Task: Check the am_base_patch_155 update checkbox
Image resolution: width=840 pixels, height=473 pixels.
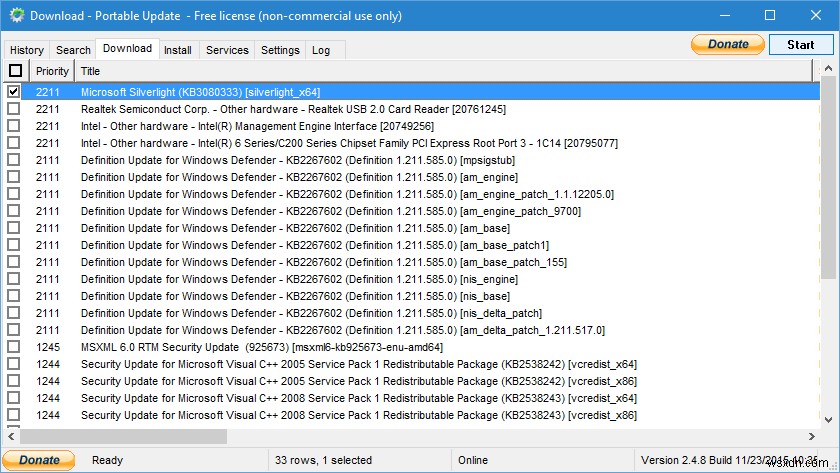Action: [x=13, y=262]
